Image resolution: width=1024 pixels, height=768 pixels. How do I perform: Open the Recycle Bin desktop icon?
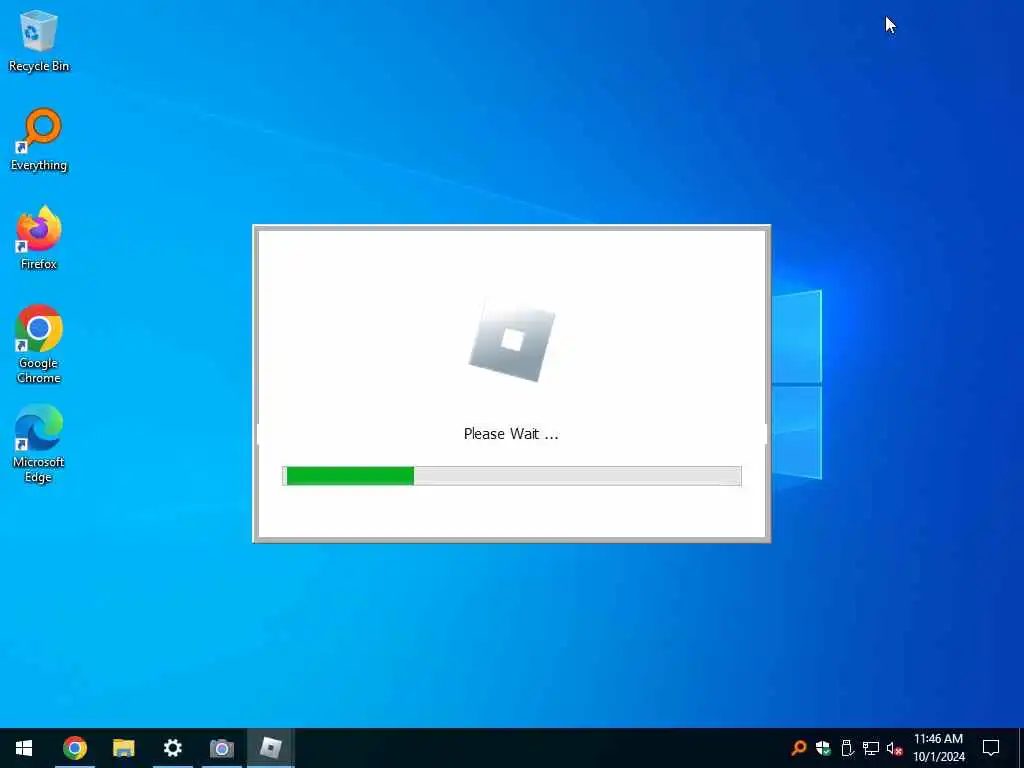point(39,40)
